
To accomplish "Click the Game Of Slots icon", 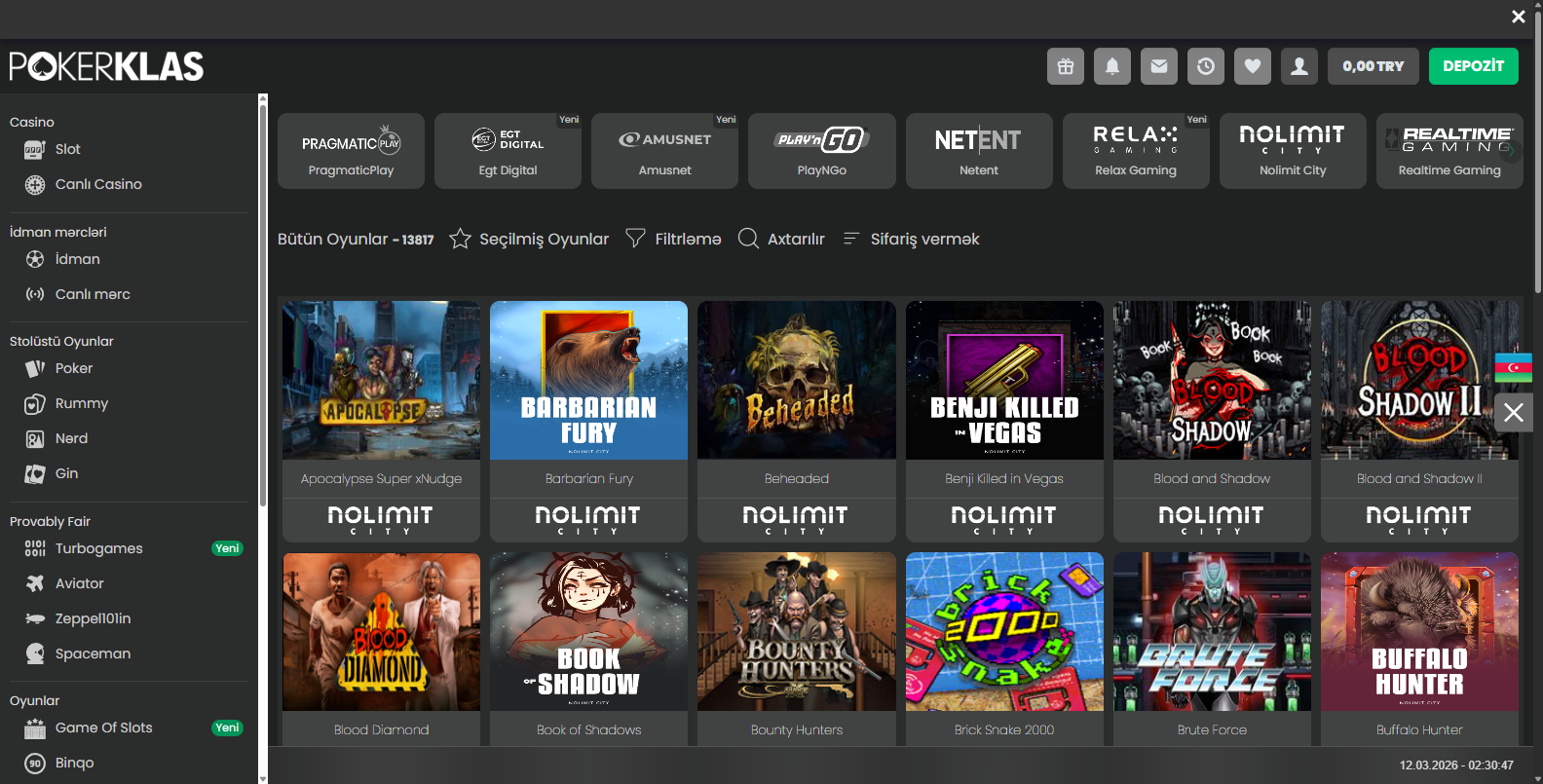I will pos(35,728).
